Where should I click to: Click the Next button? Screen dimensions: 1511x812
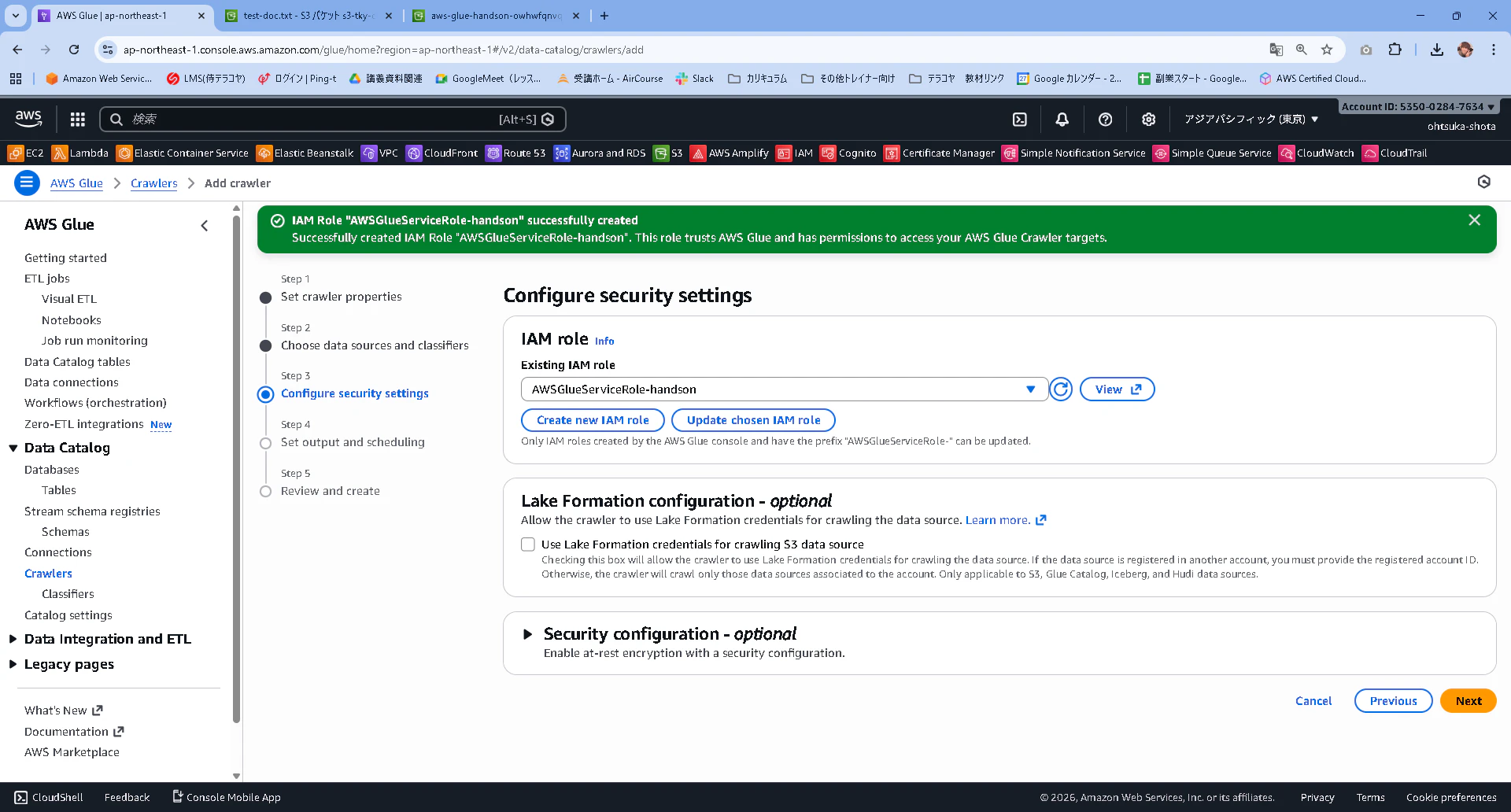tap(1469, 701)
